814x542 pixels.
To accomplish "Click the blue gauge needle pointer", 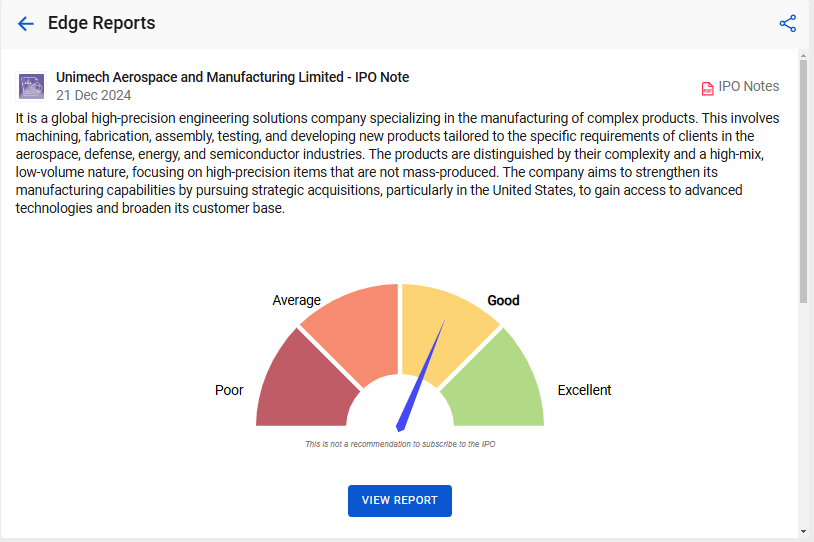I will click(420, 376).
